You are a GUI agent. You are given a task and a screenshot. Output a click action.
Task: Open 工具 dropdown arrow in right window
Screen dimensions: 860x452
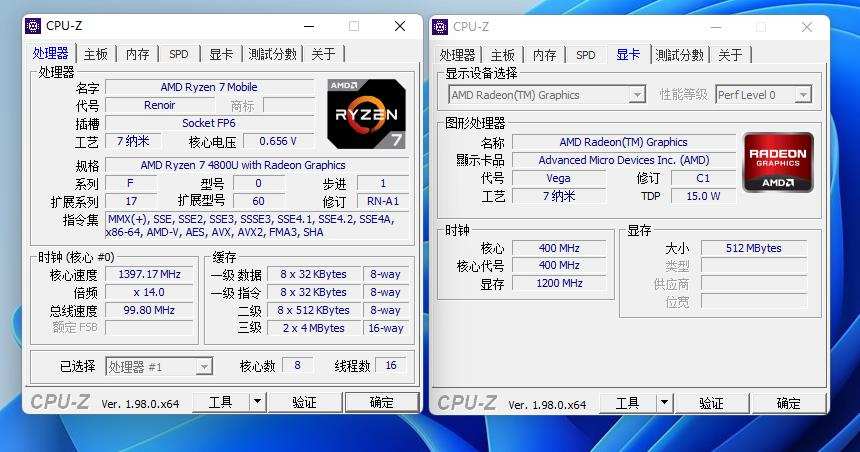coord(664,403)
